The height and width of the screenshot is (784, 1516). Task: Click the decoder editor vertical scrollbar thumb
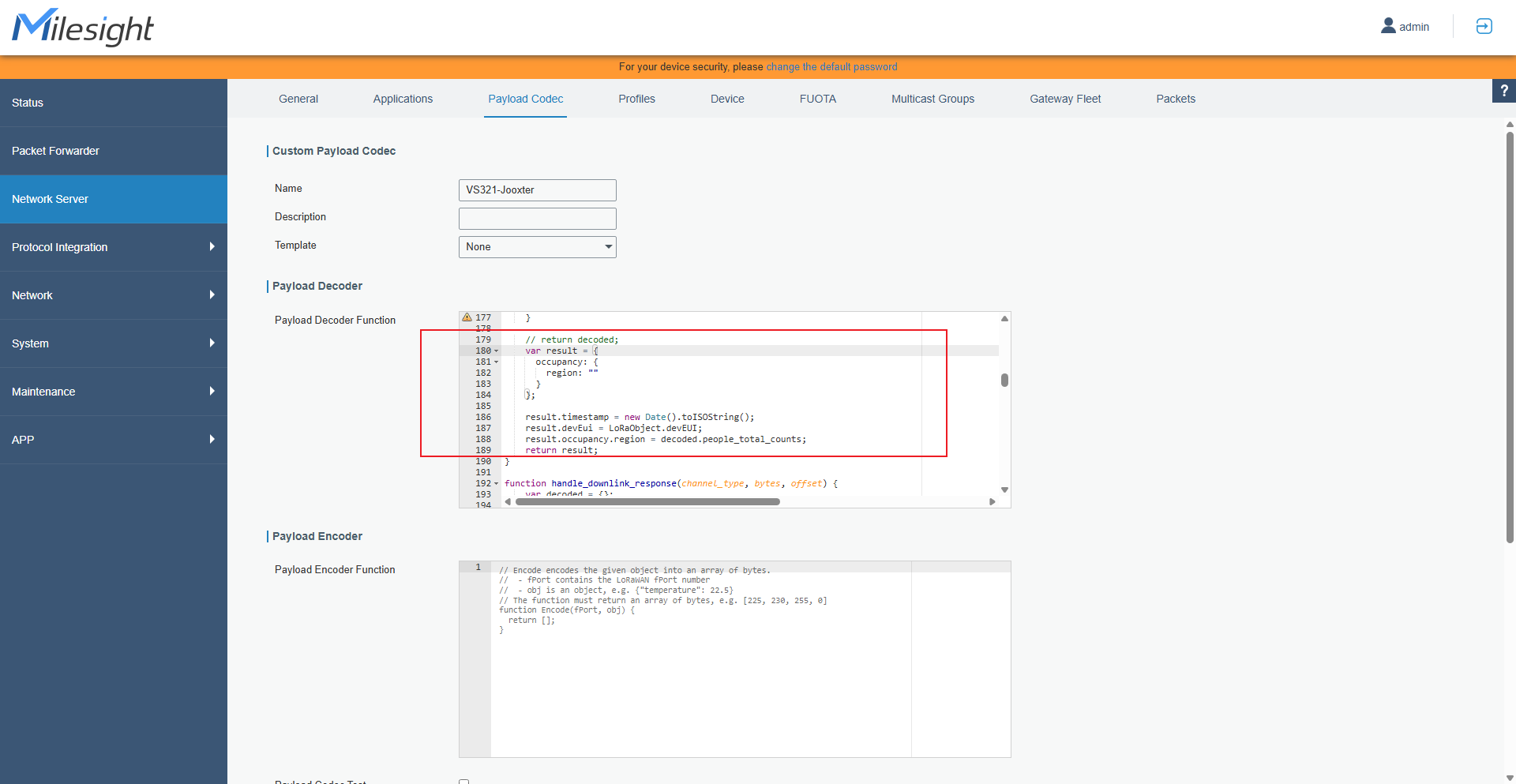(1004, 380)
